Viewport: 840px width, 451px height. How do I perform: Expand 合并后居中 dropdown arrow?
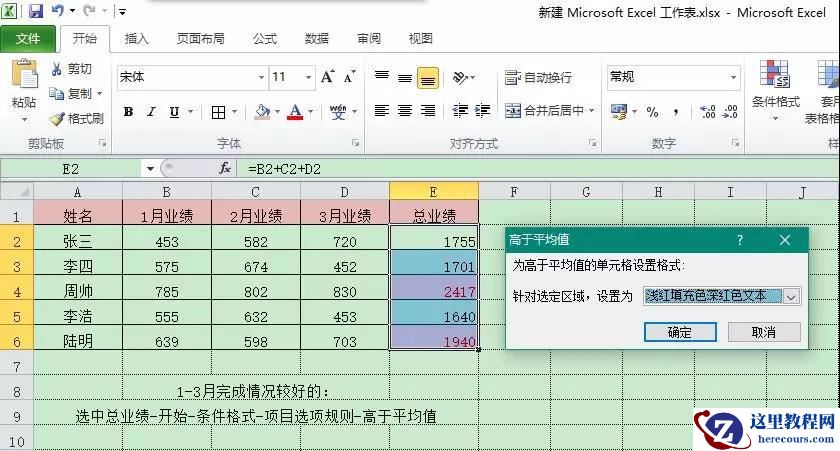[592, 111]
